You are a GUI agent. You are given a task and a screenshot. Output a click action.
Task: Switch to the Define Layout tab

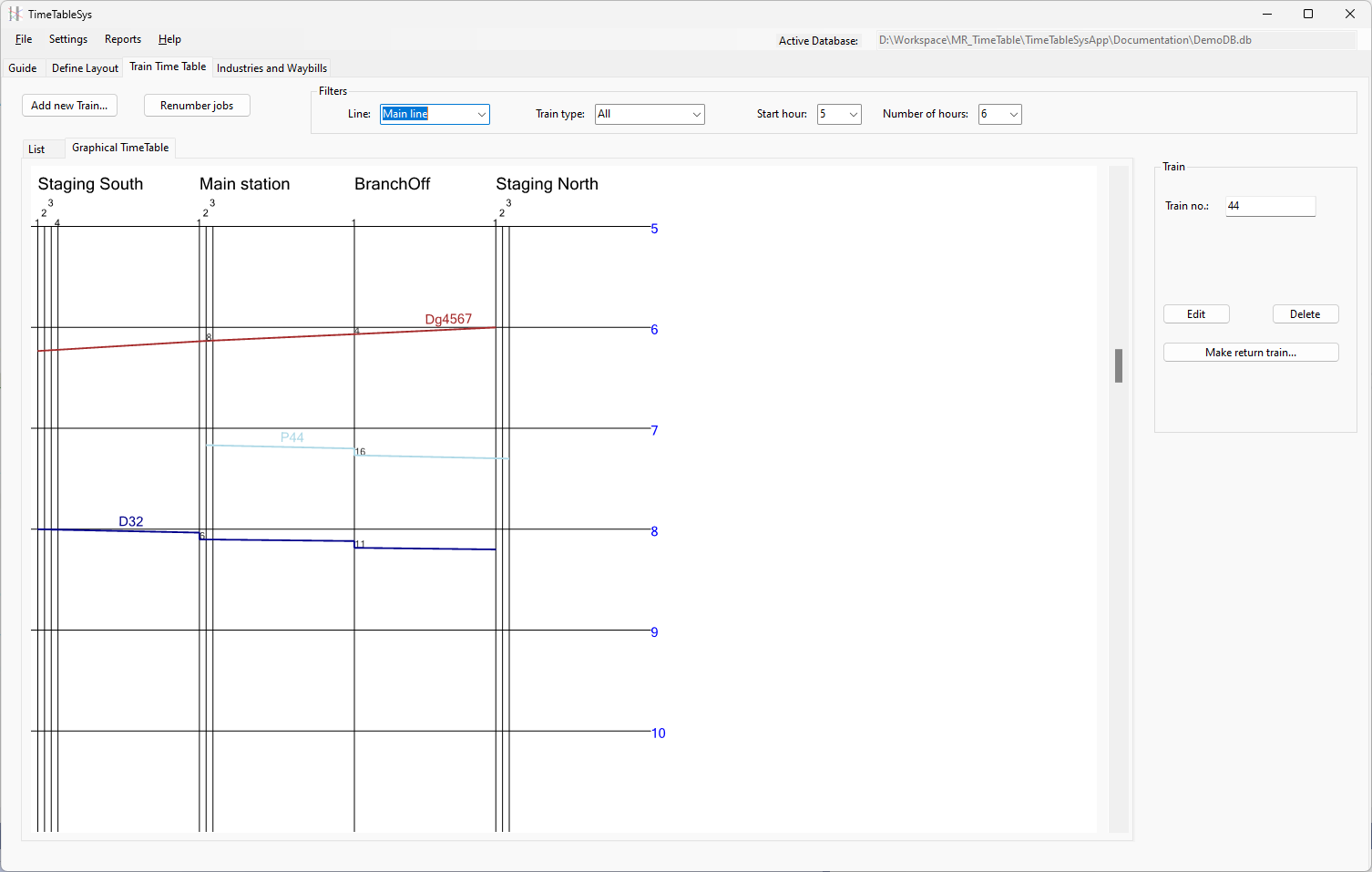(x=85, y=68)
